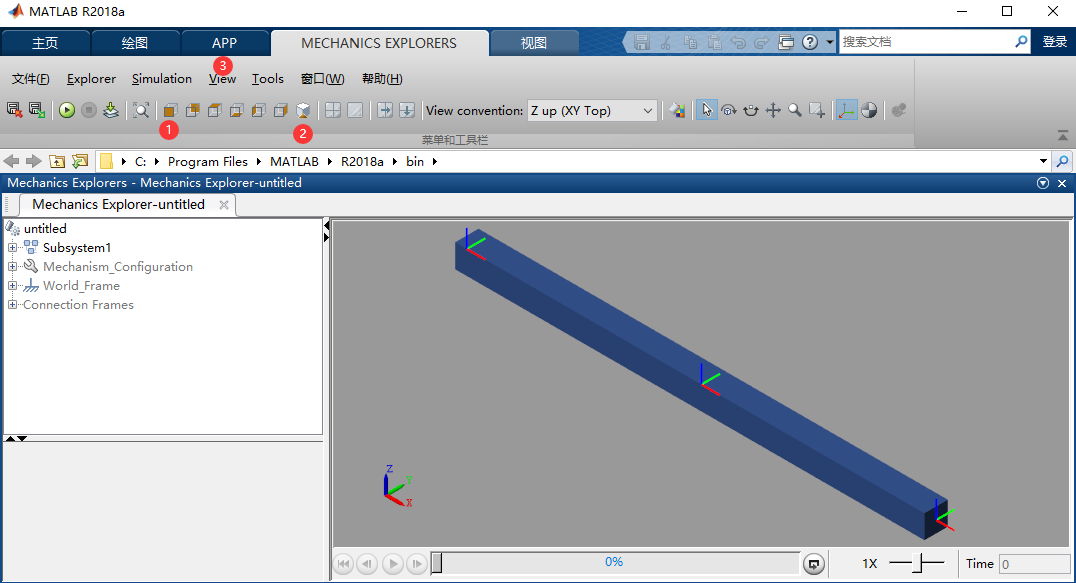Click the grey Stop simulation icon

(x=89, y=110)
